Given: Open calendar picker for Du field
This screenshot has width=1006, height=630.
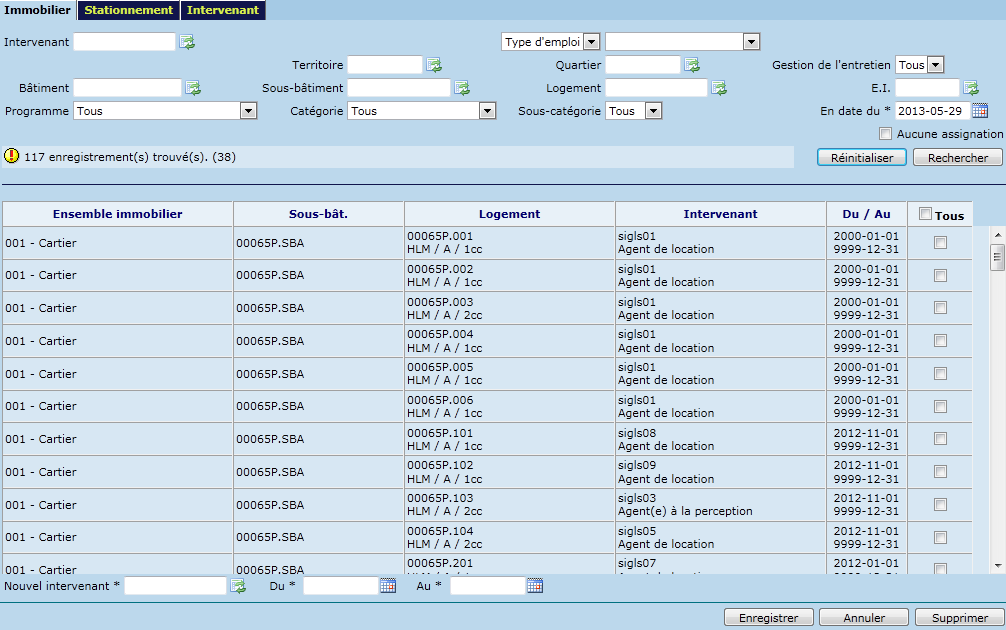Looking at the screenshot, I should click(388, 586).
